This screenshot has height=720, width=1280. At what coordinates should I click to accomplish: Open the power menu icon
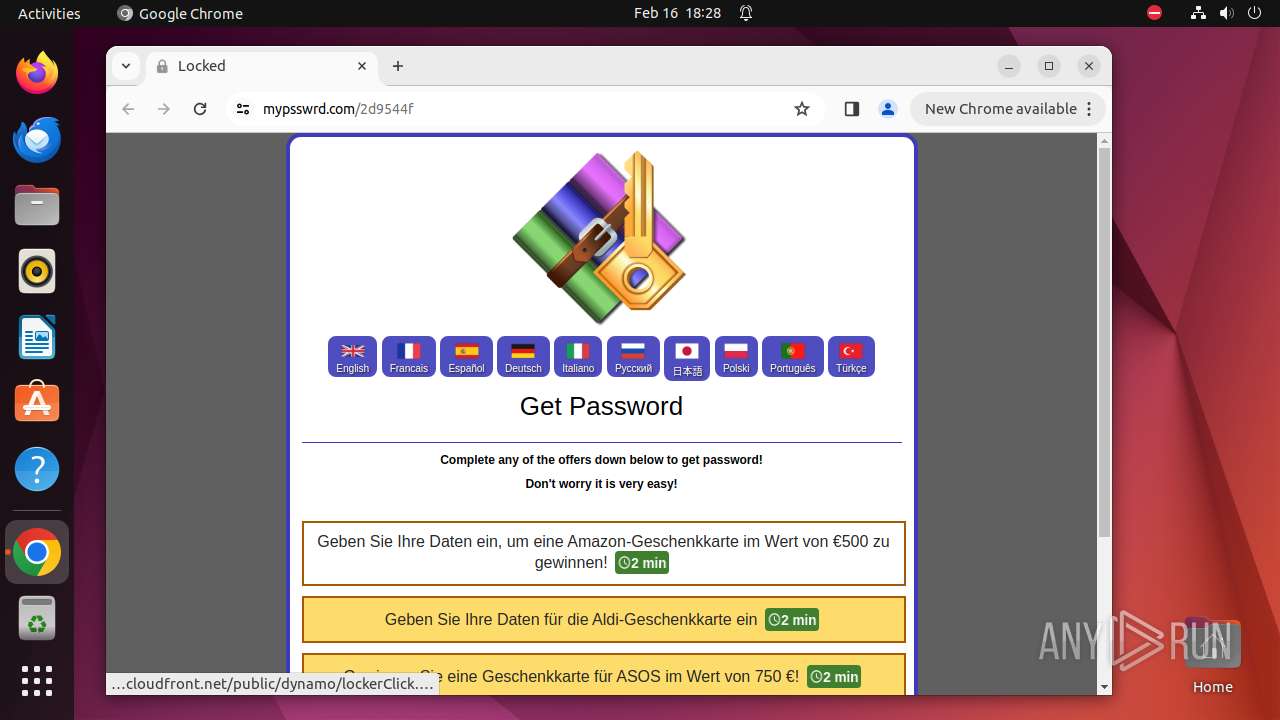click(1254, 13)
